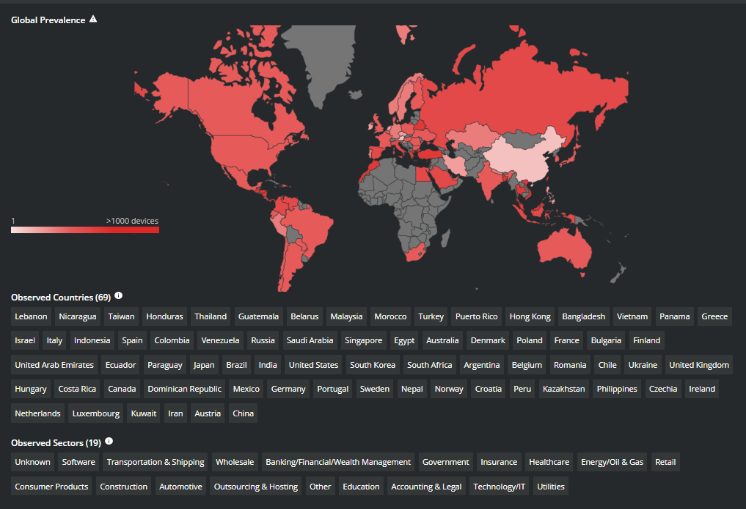The width and height of the screenshot is (746, 509).
Task: Click the Bangladesh tag
Action: 584,316
